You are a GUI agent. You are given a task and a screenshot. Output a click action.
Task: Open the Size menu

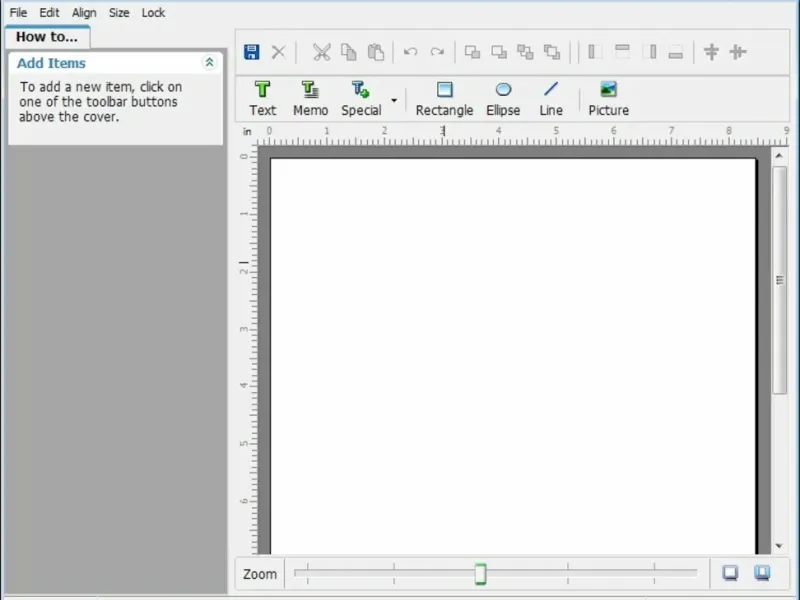point(119,13)
